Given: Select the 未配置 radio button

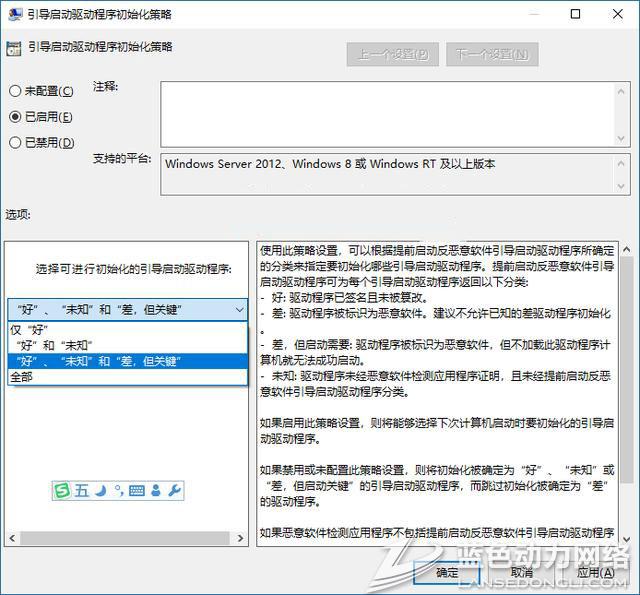Looking at the screenshot, I should pos(15,91).
